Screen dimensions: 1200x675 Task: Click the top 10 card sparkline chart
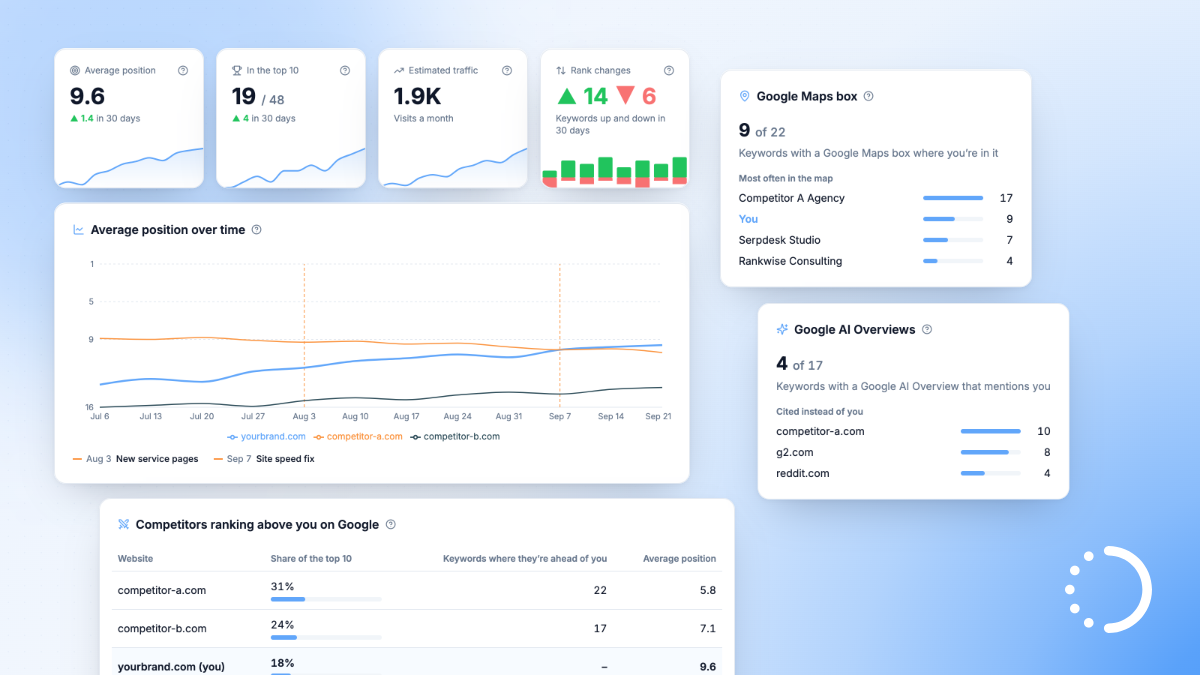coord(291,167)
